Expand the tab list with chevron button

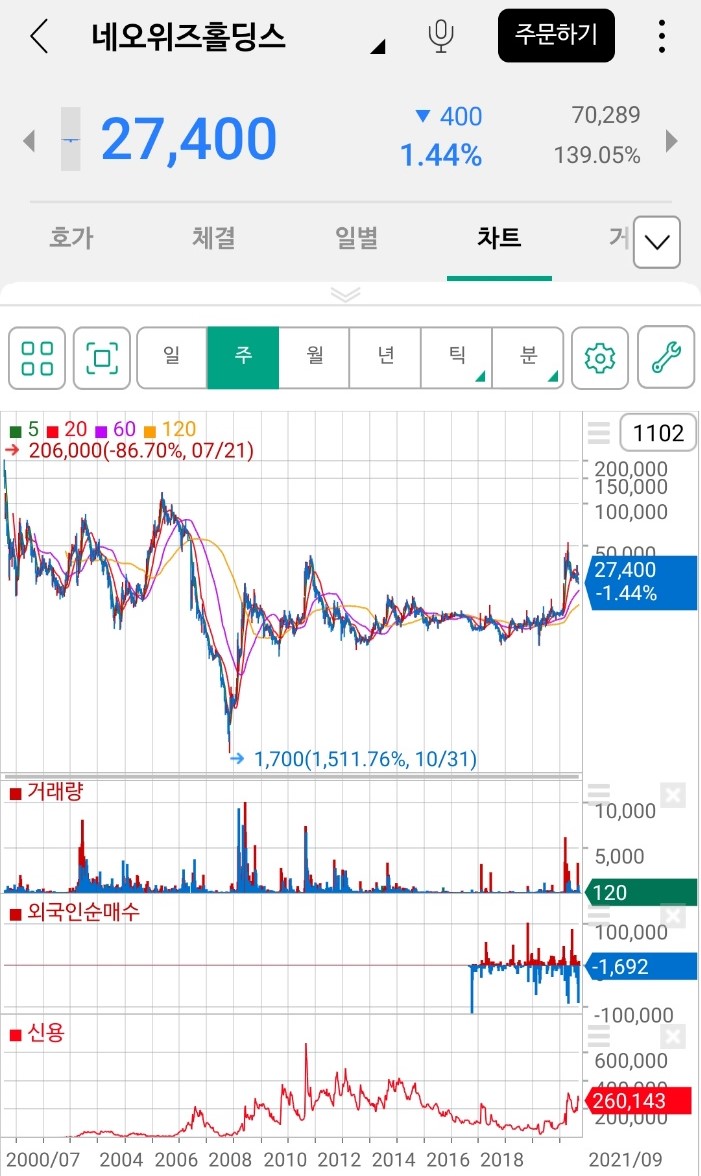pos(657,242)
